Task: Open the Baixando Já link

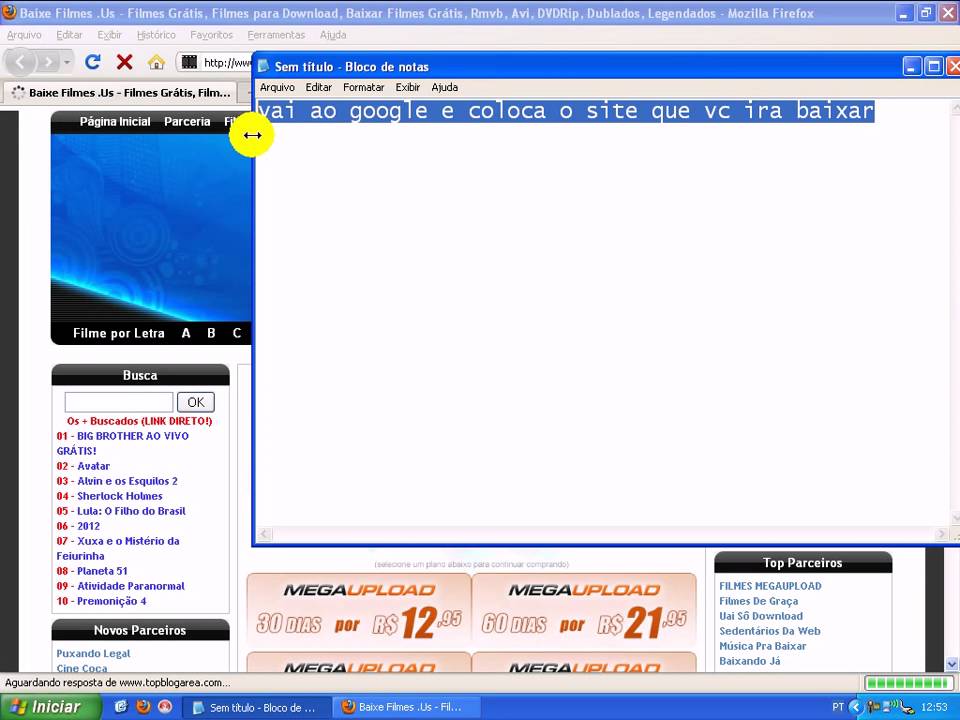Action: (x=749, y=661)
